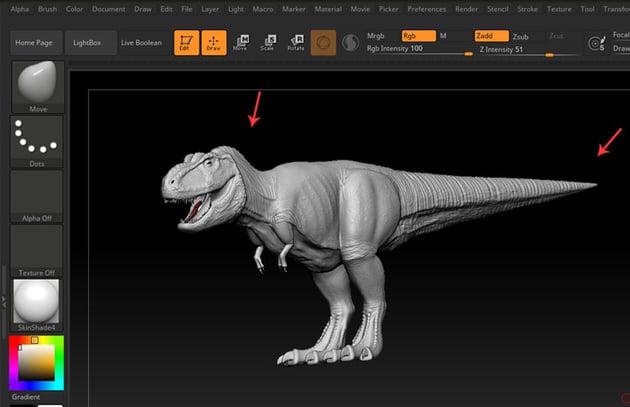
Task: Open the Brush menu
Action: (x=47, y=9)
